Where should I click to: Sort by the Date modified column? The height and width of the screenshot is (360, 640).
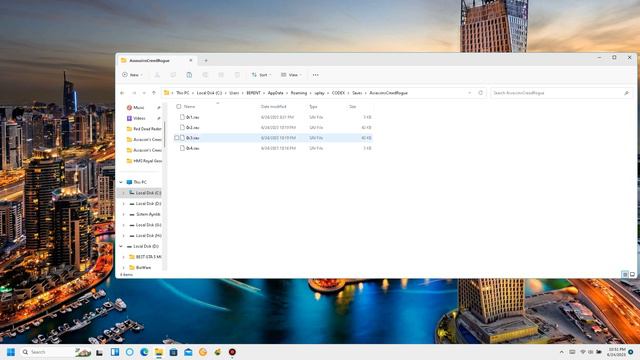(x=273, y=107)
